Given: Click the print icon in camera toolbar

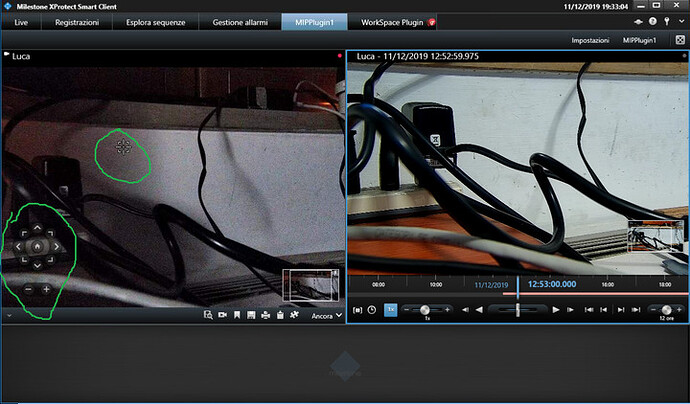Looking at the screenshot, I should (x=265, y=315).
